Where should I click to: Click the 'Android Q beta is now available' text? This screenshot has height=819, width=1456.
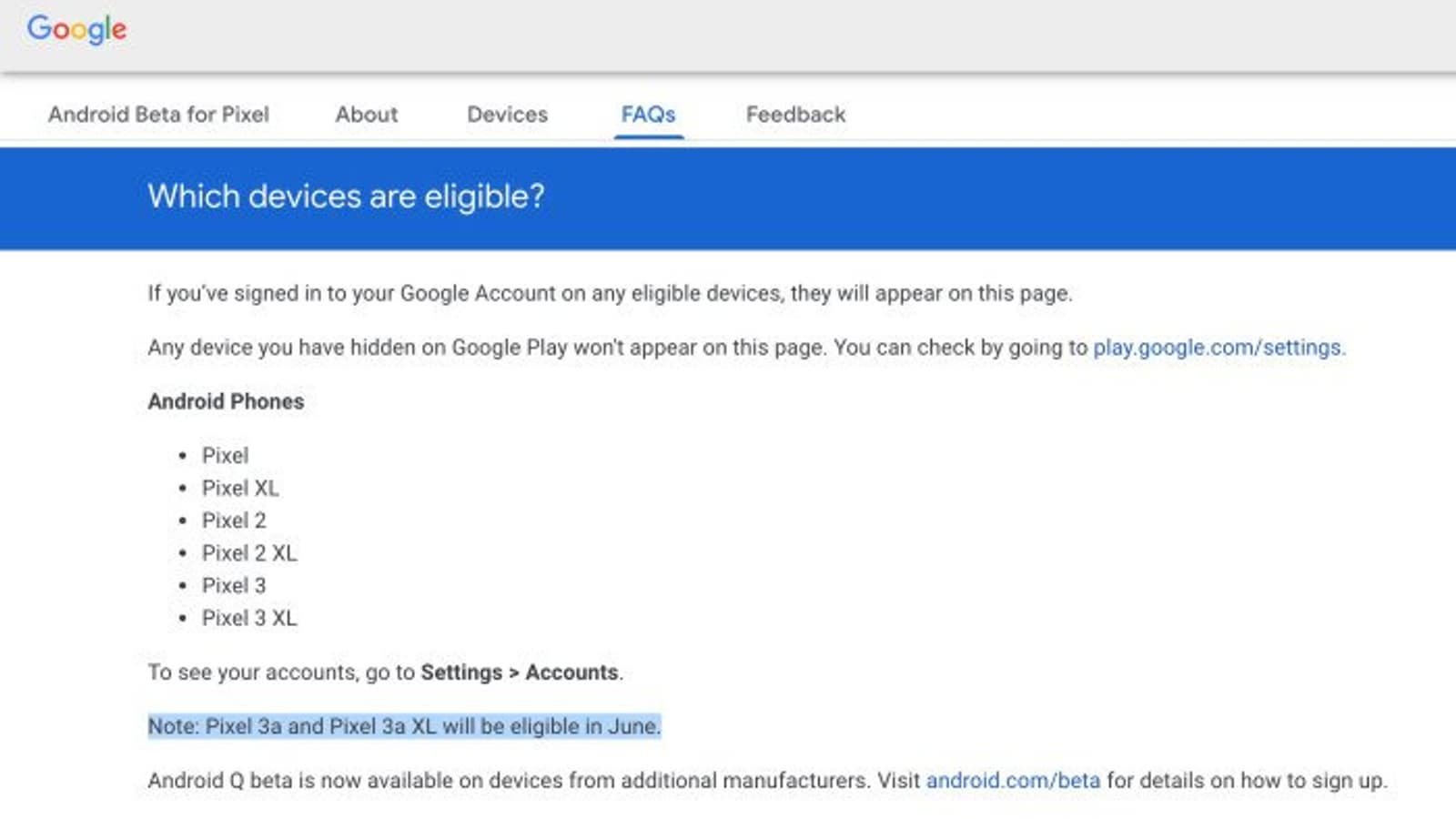[x=508, y=781]
